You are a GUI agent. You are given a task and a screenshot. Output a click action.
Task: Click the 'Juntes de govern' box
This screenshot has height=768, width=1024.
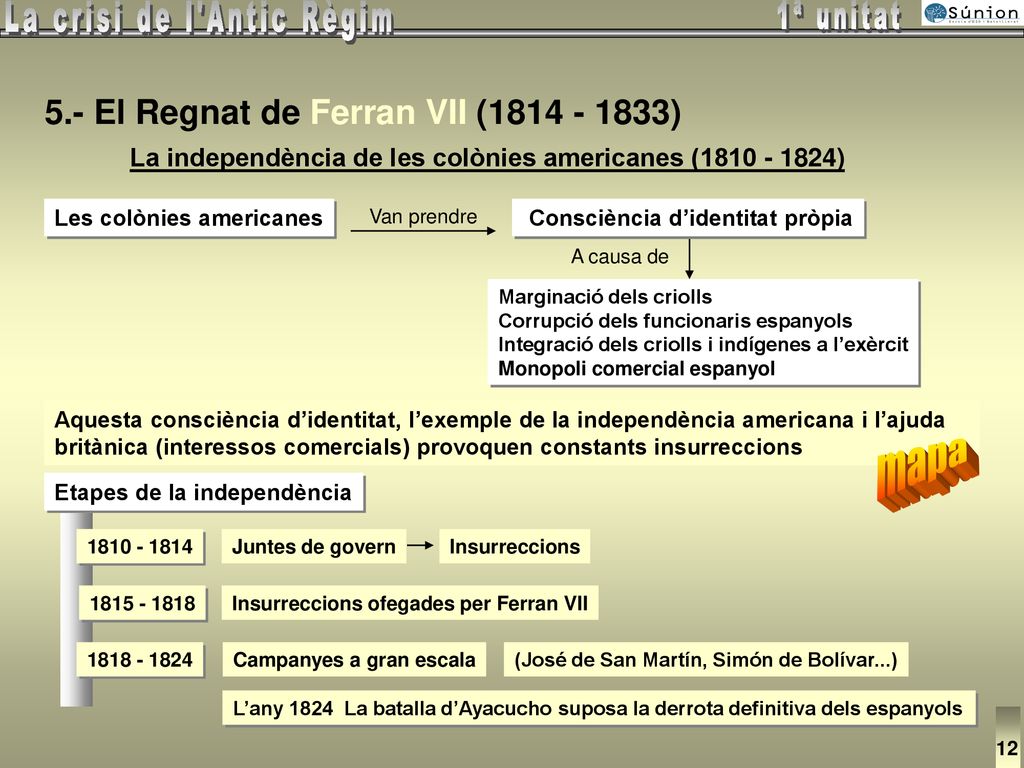point(313,547)
